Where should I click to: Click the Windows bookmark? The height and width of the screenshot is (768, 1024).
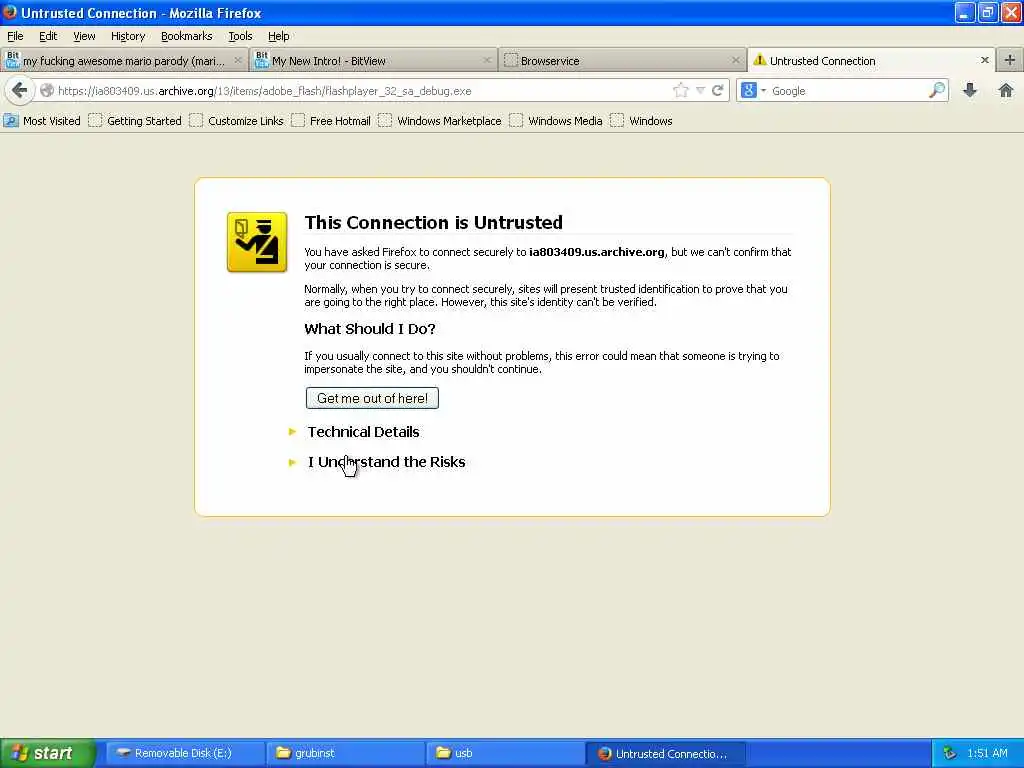coord(641,121)
